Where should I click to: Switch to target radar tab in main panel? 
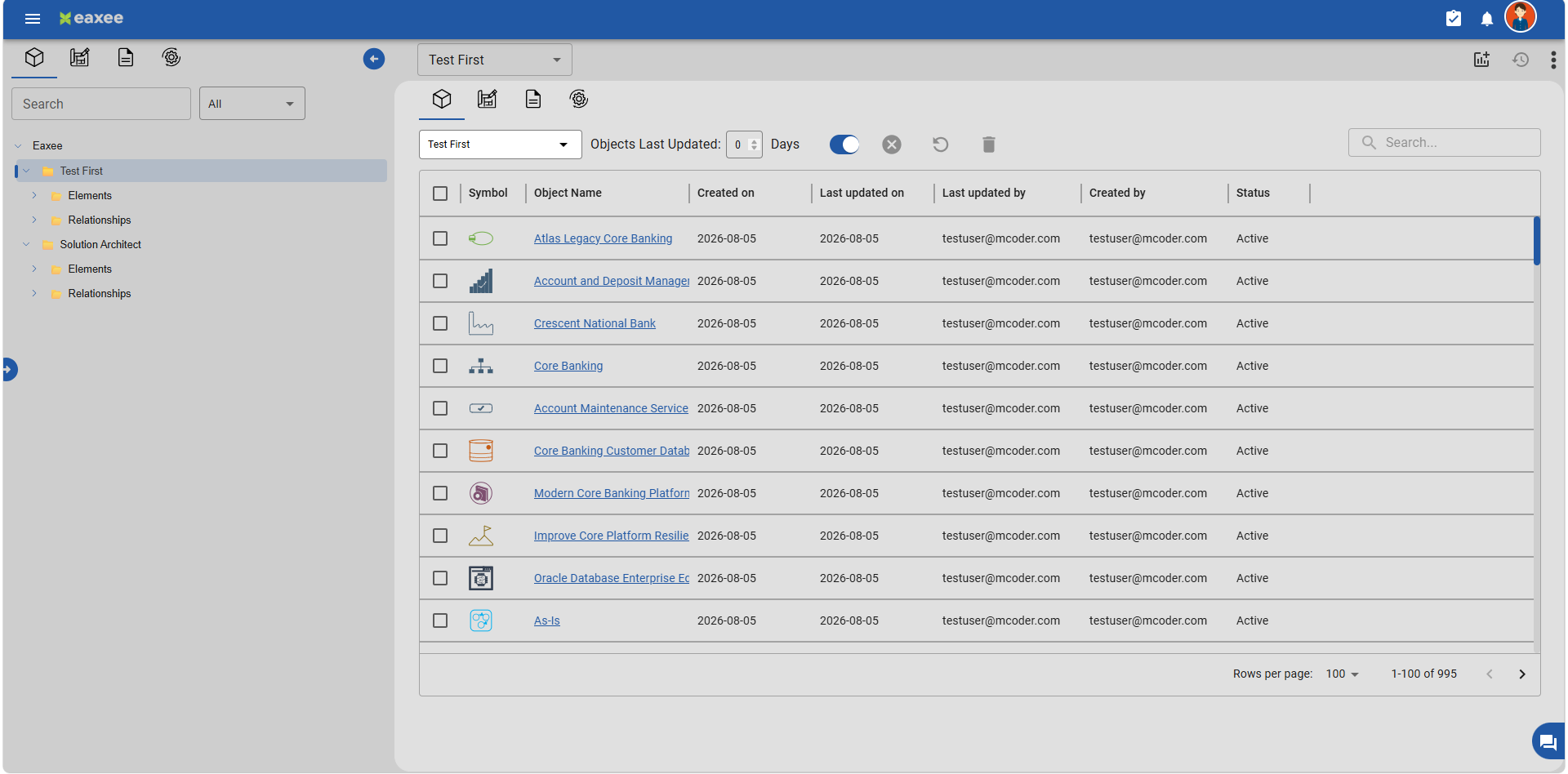pyautogui.click(x=579, y=99)
